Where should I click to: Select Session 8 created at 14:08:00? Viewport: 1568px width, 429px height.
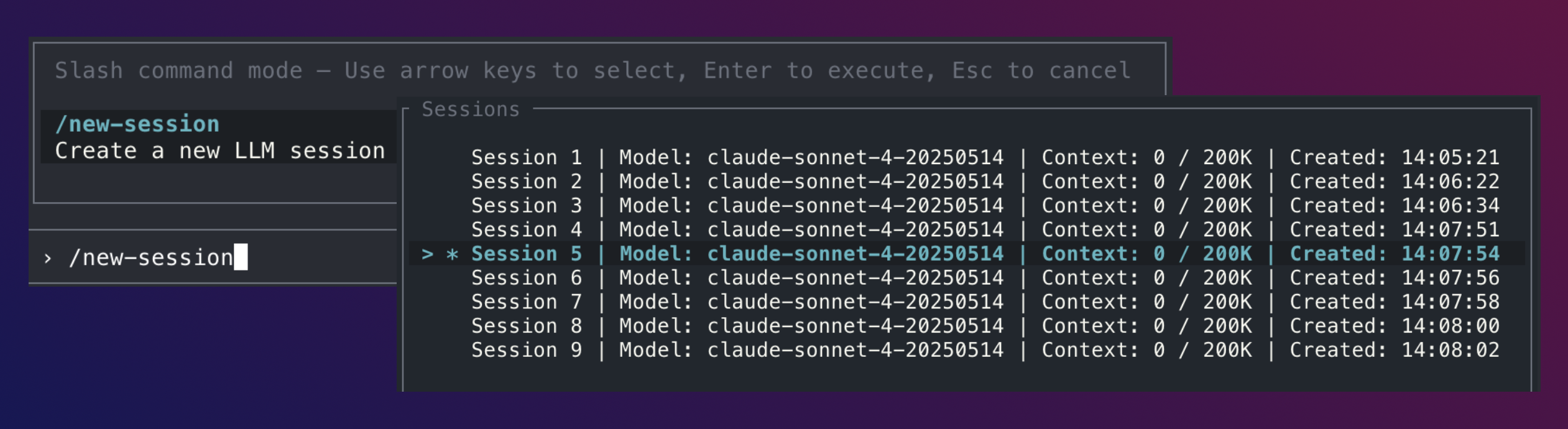[x=527, y=325]
